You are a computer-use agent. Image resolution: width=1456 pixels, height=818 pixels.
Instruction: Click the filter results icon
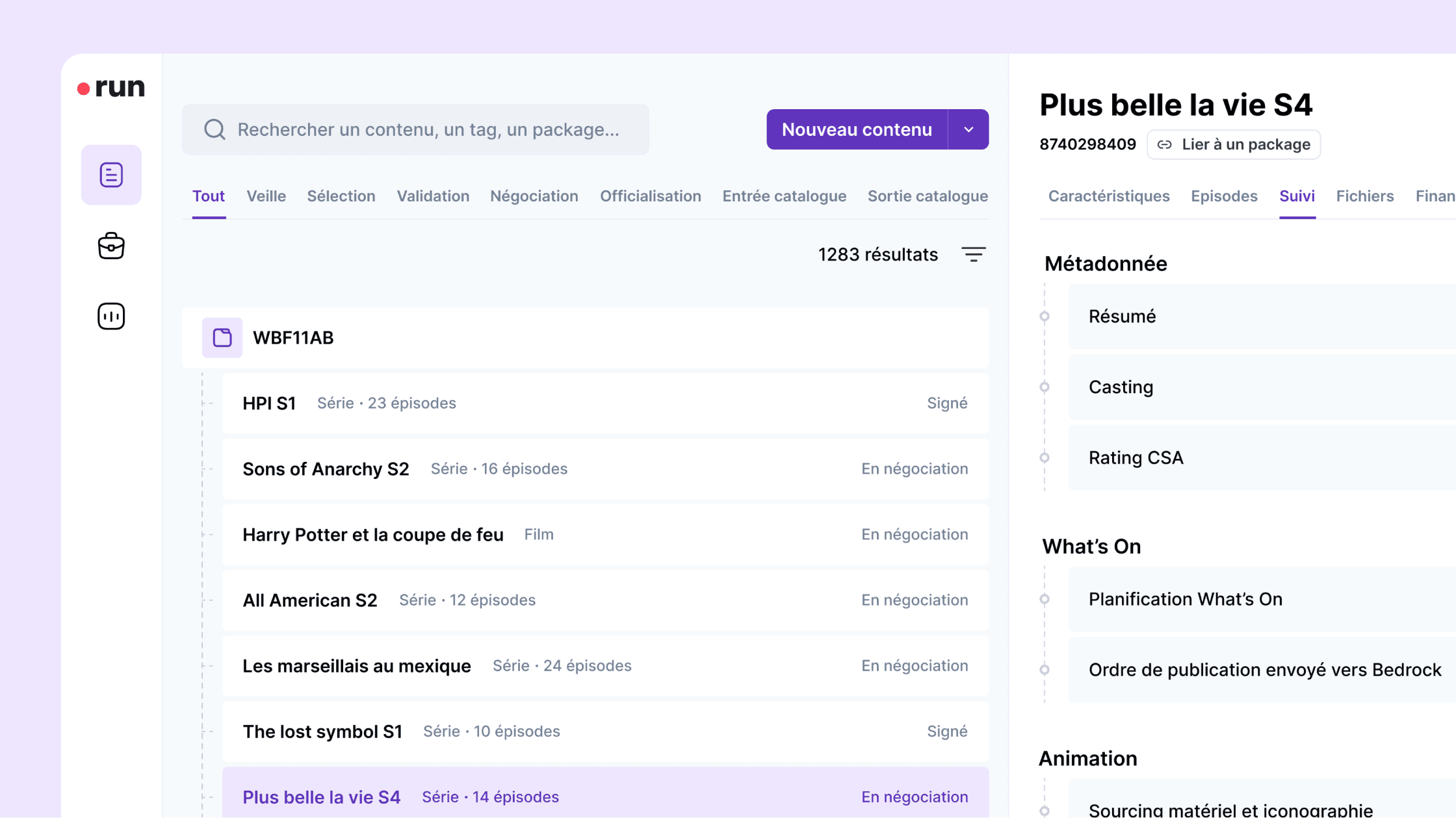[x=973, y=255]
